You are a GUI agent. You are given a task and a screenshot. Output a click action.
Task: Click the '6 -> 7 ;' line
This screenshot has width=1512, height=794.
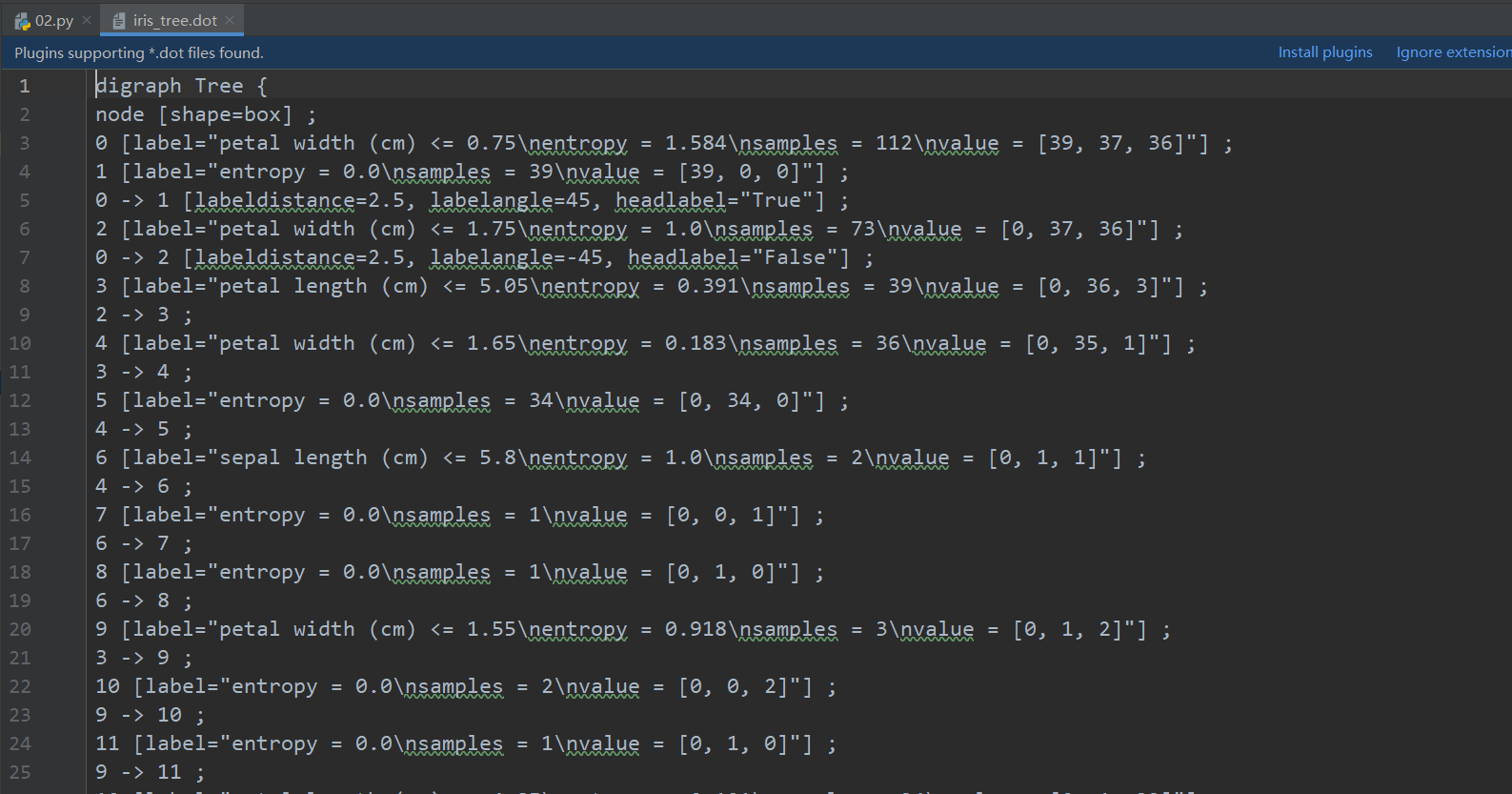point(144,543)
